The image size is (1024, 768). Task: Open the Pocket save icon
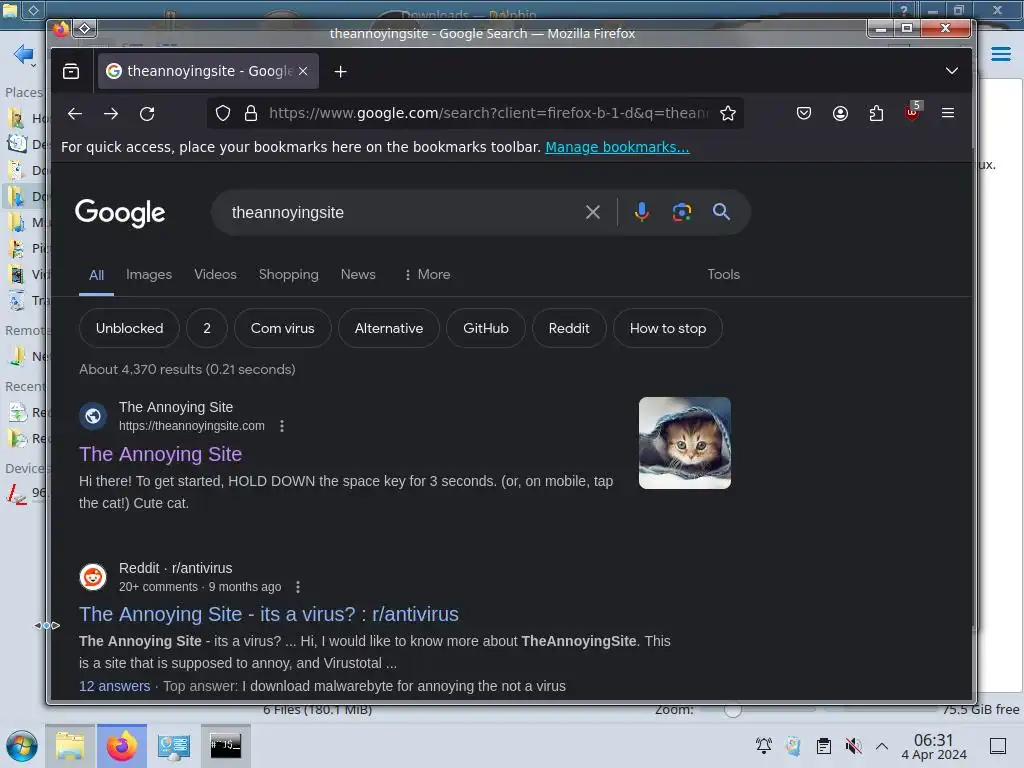click(x=804, y=114)
